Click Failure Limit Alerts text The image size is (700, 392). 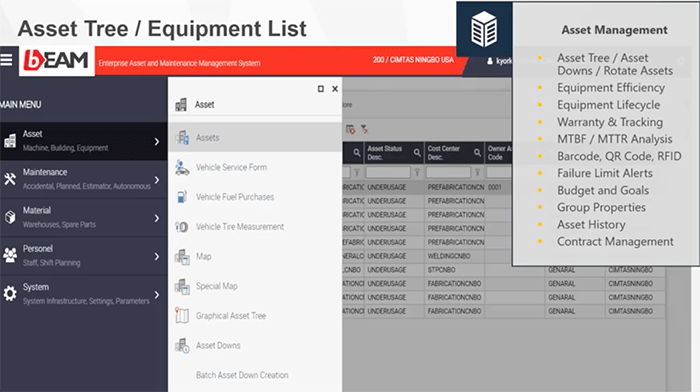[x=605, y=173]
